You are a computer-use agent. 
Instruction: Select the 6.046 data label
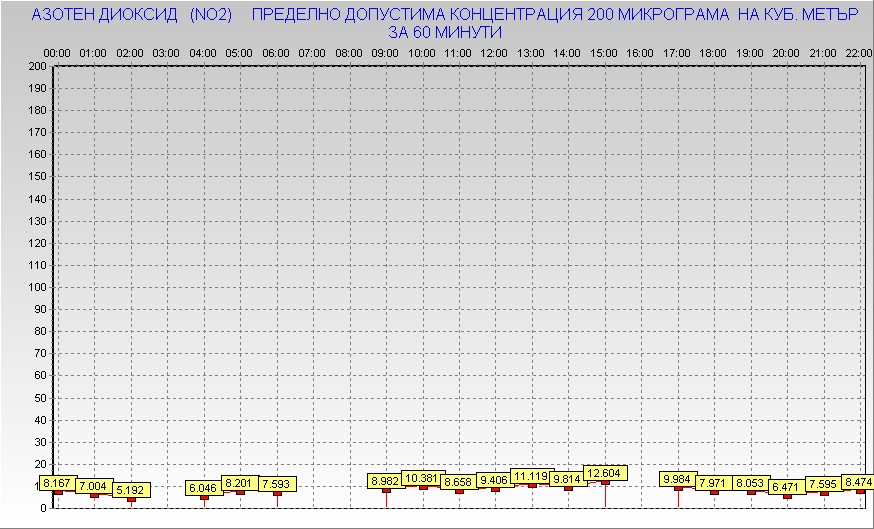click(204, 488)
